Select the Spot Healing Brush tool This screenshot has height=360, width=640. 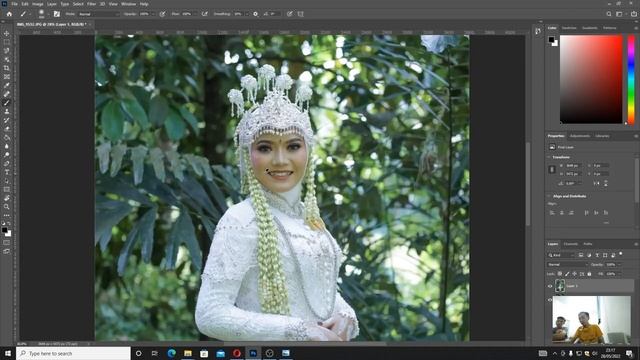(7, 94)
